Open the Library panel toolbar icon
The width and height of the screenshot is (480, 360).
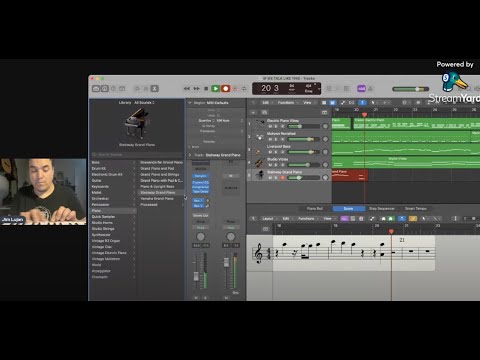[96, 88]
